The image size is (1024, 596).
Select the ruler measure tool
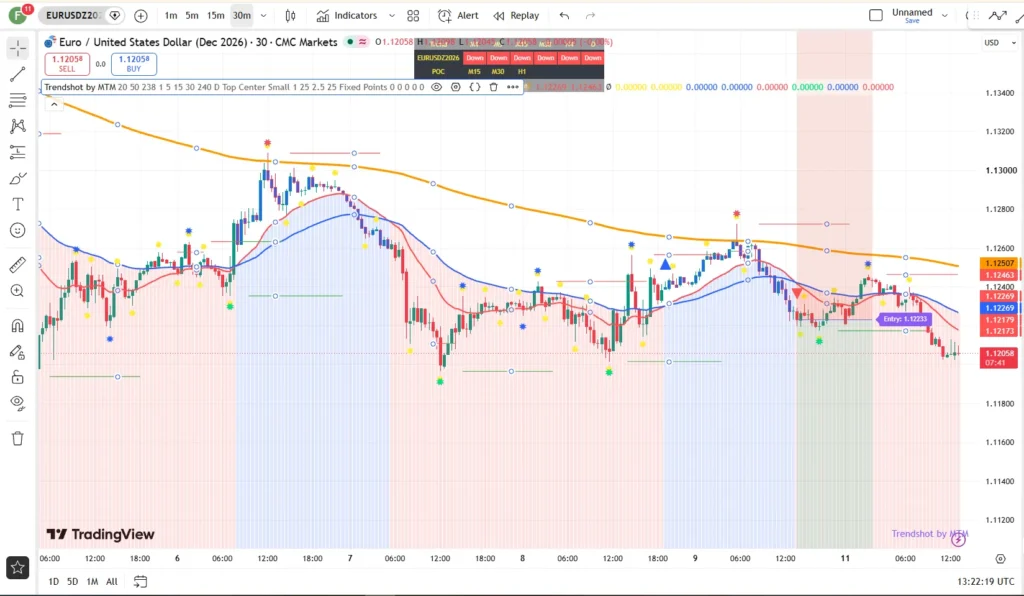18,264
